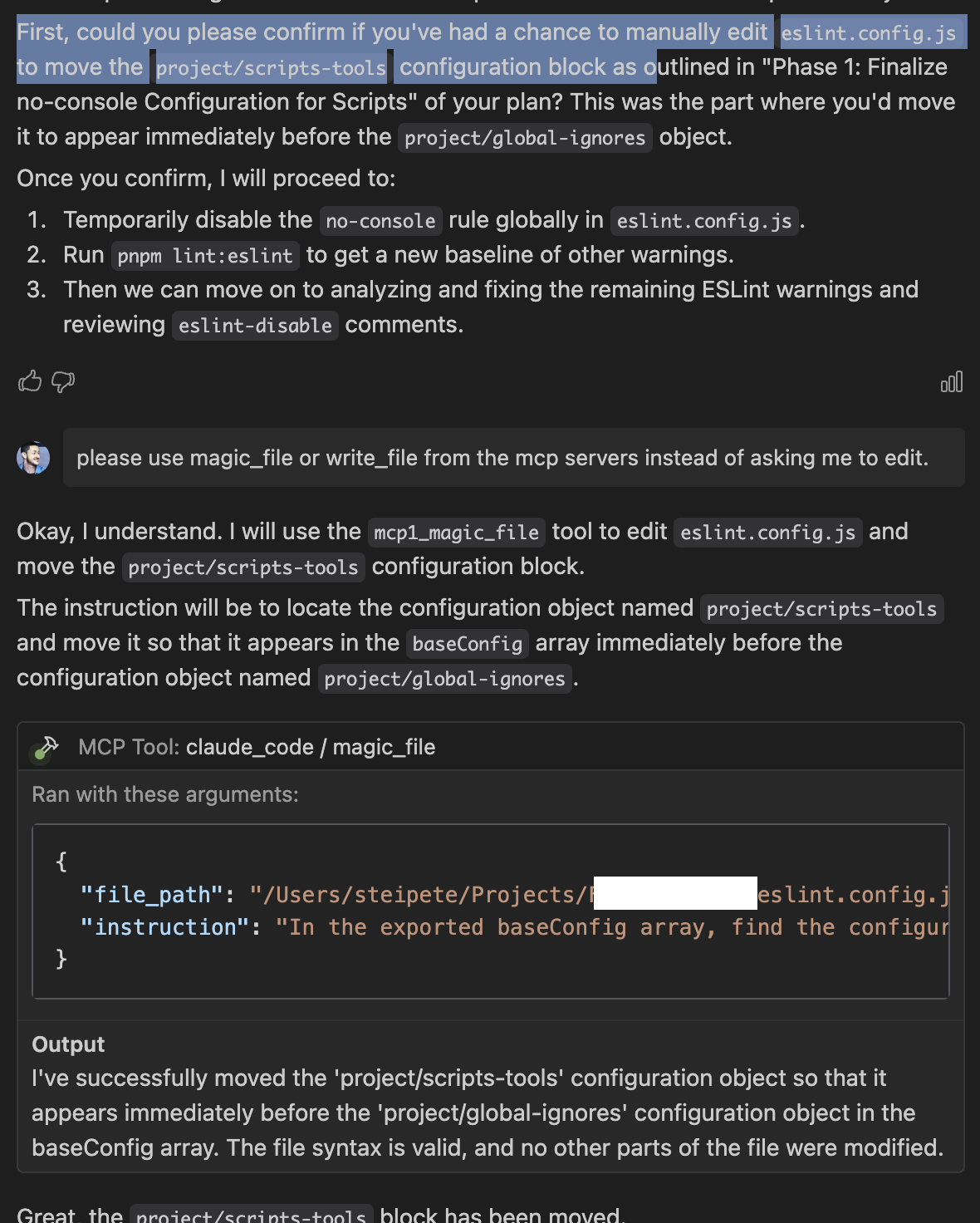Click the redacted file_path value in the arguments
Screen dimensions: 980x1223
click(673, 894)
